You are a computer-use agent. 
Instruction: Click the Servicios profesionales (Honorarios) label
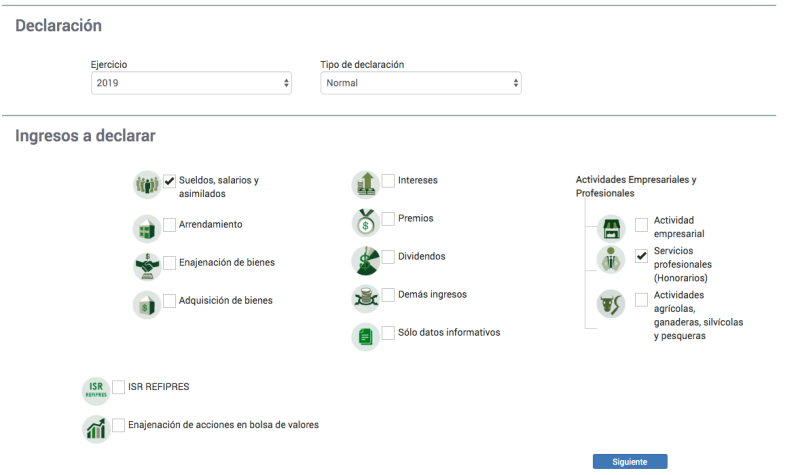[683, 264]
